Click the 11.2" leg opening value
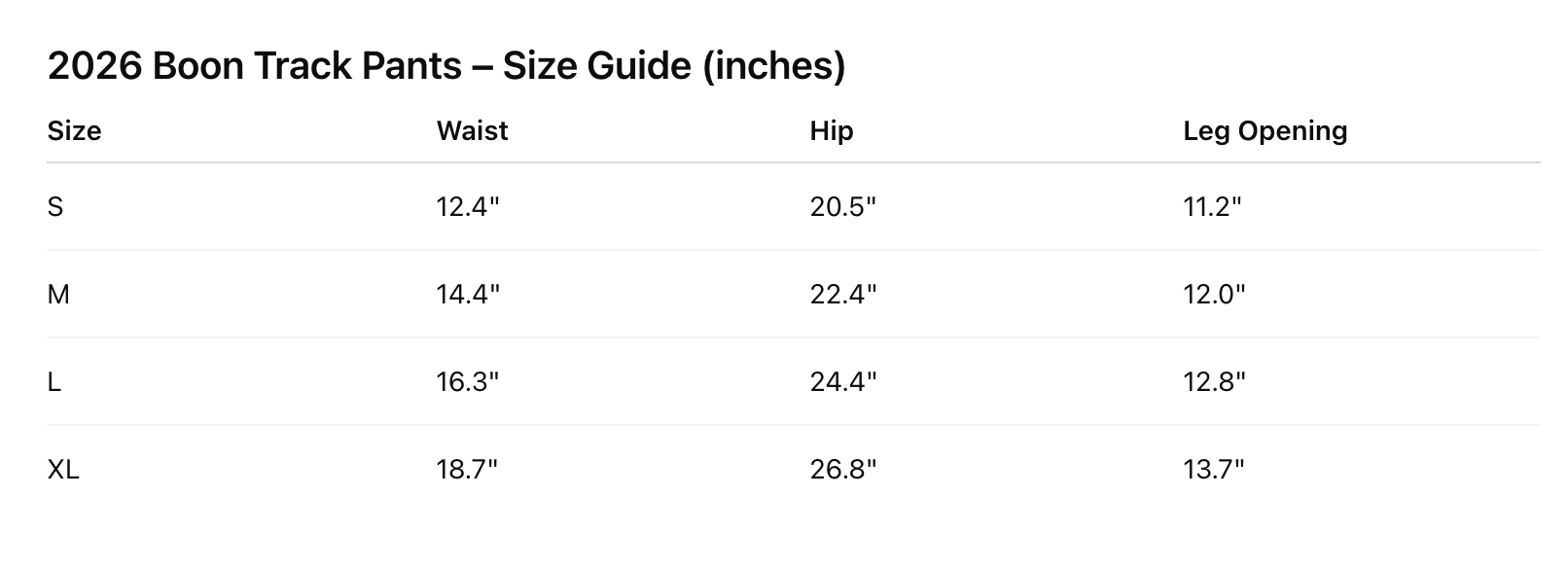 point(1213,206)
